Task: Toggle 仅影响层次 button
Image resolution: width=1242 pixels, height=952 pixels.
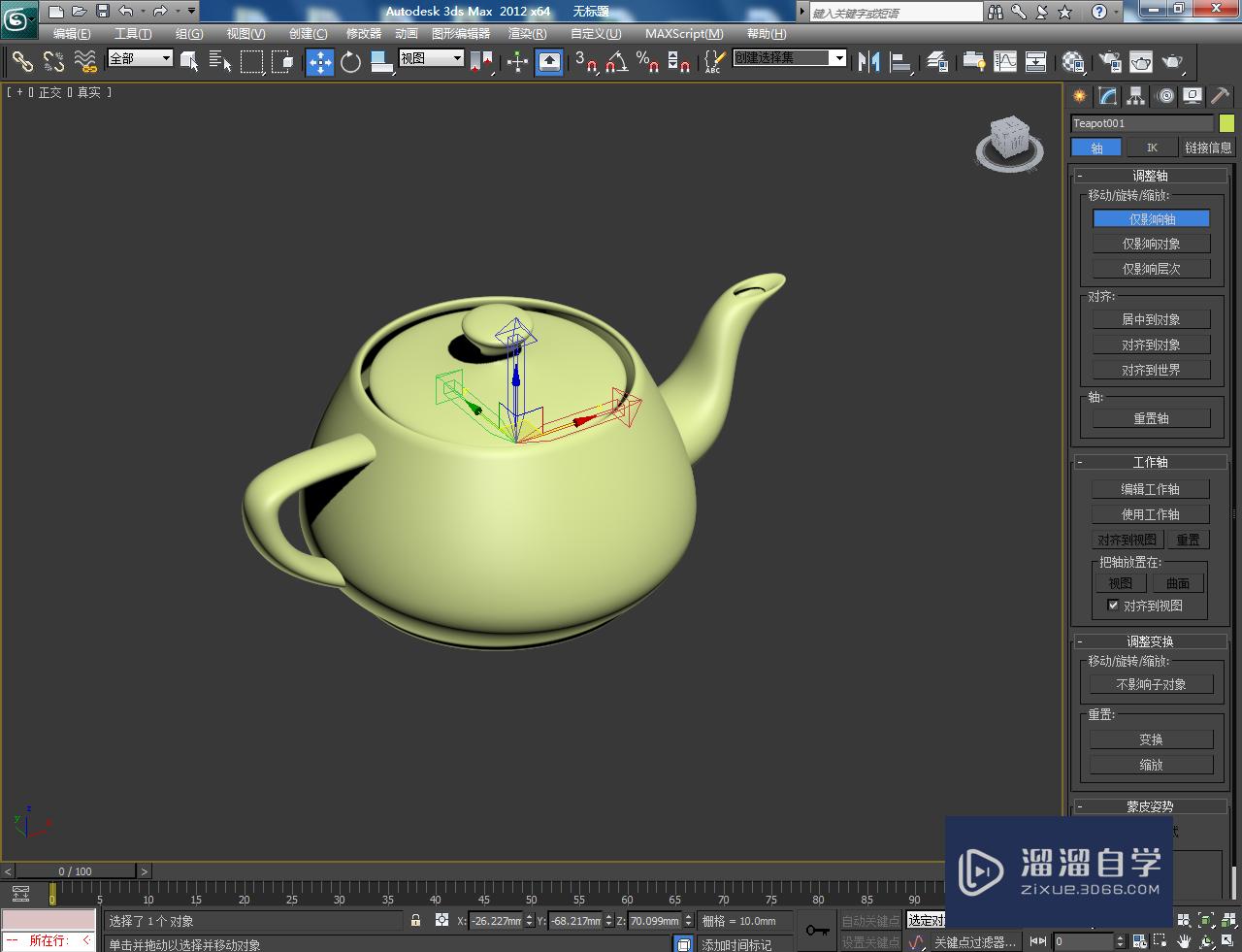Action: [x=1152, y=269]
